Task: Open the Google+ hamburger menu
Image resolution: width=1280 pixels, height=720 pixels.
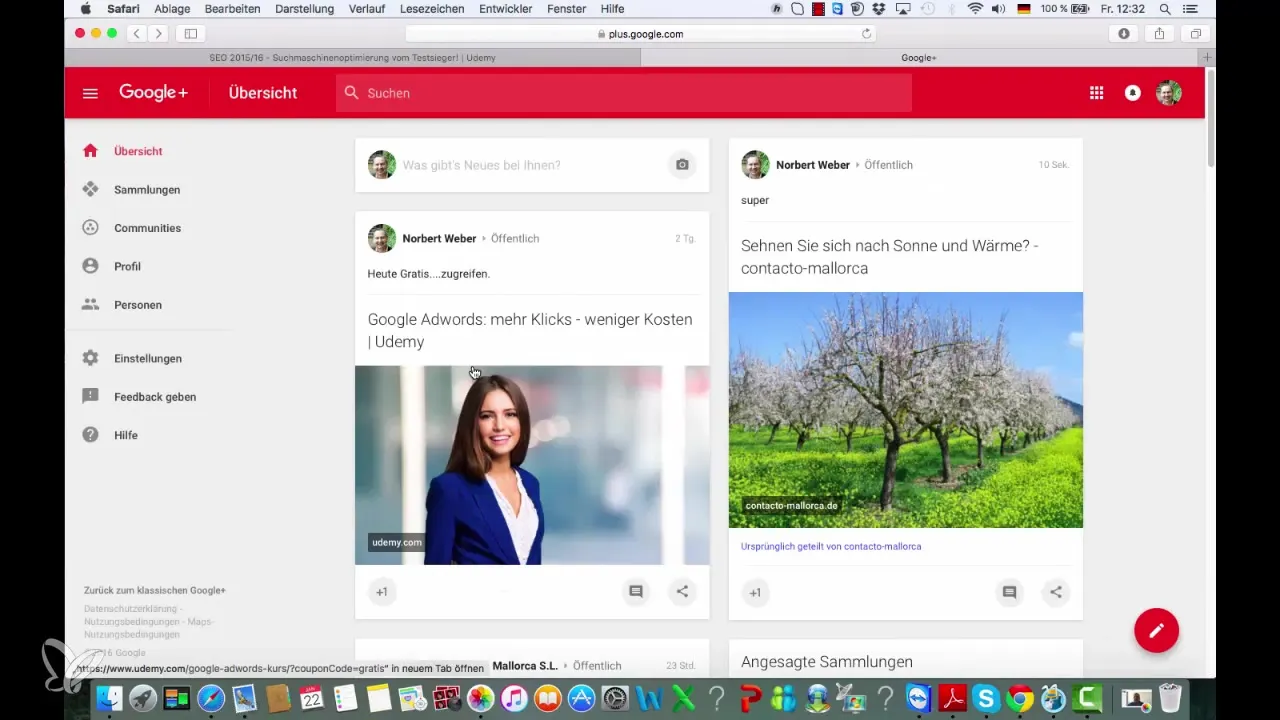Action: (90, 93)
